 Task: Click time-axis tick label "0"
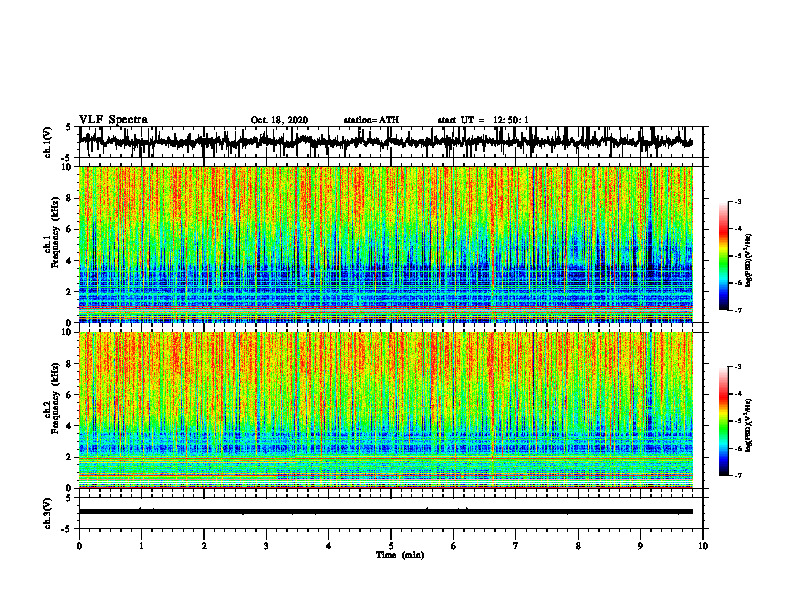click(x=79, y=546)
